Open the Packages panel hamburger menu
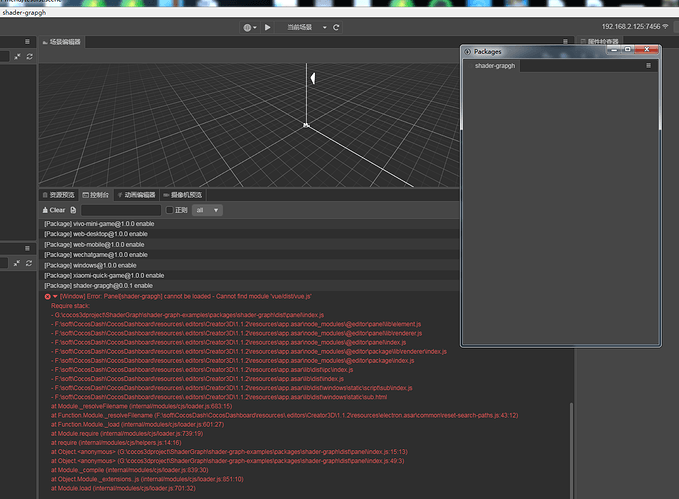 648,65
